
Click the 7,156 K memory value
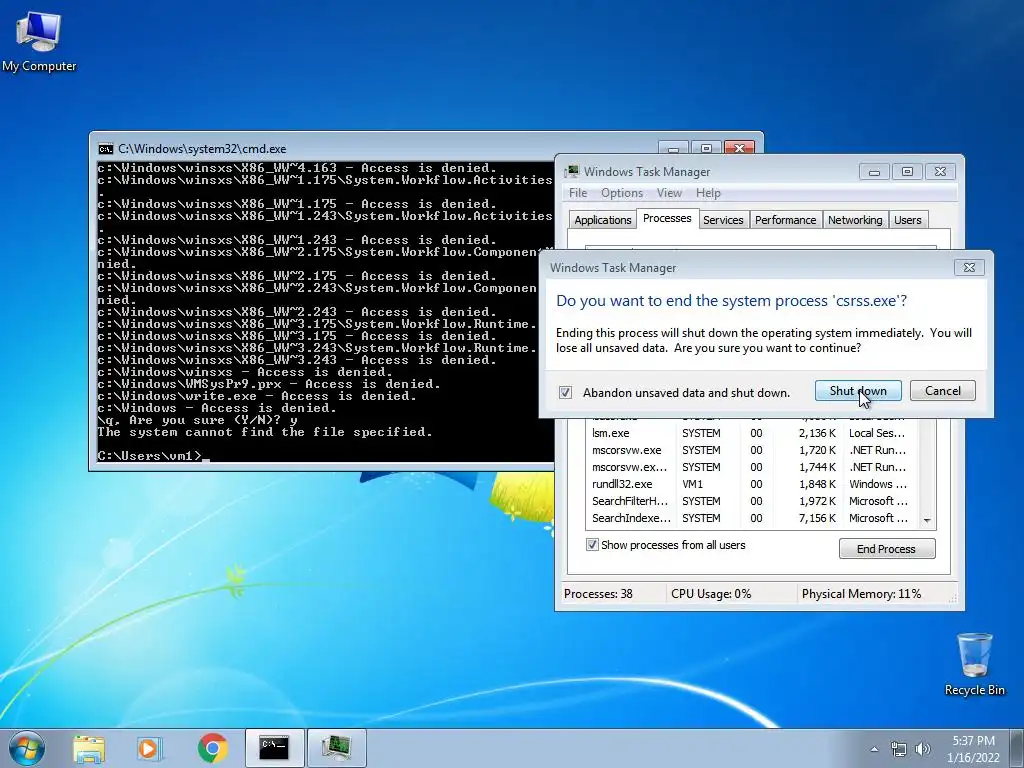[817, 518]
